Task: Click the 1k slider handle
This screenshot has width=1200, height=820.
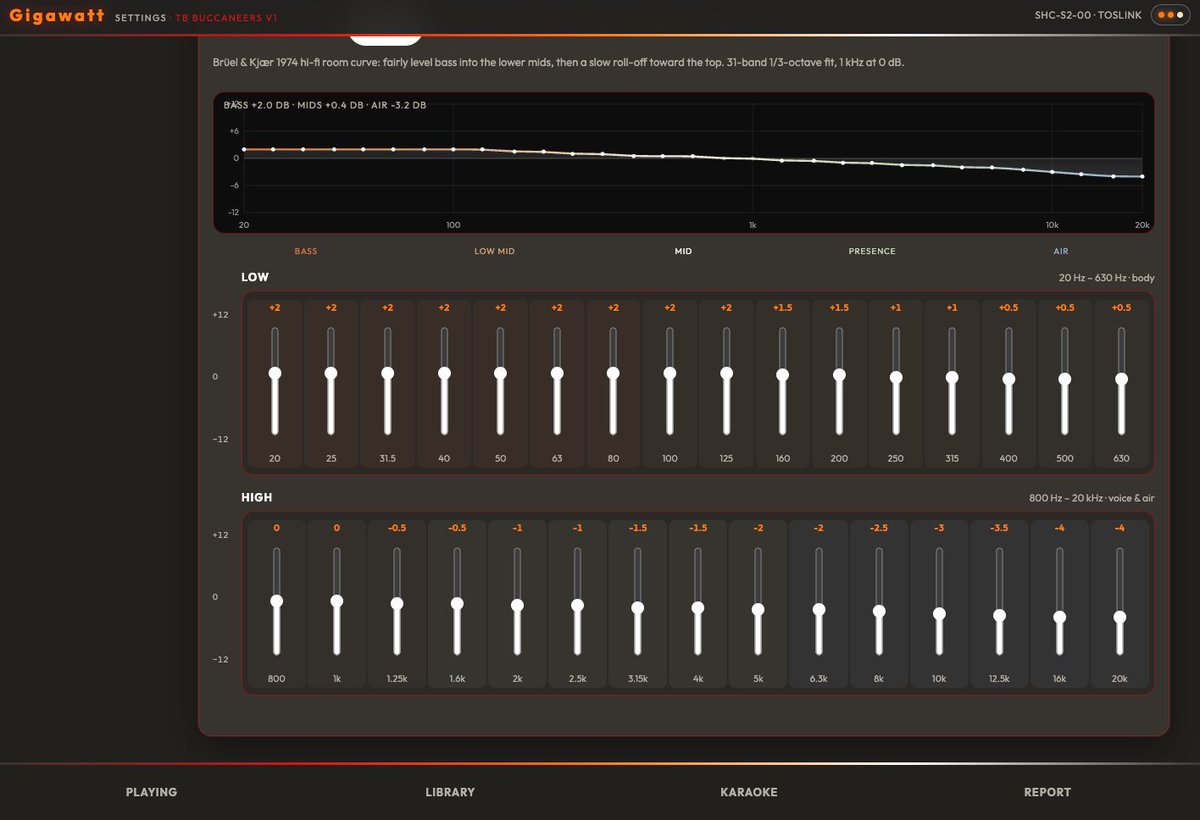Action: click(337, 601)
